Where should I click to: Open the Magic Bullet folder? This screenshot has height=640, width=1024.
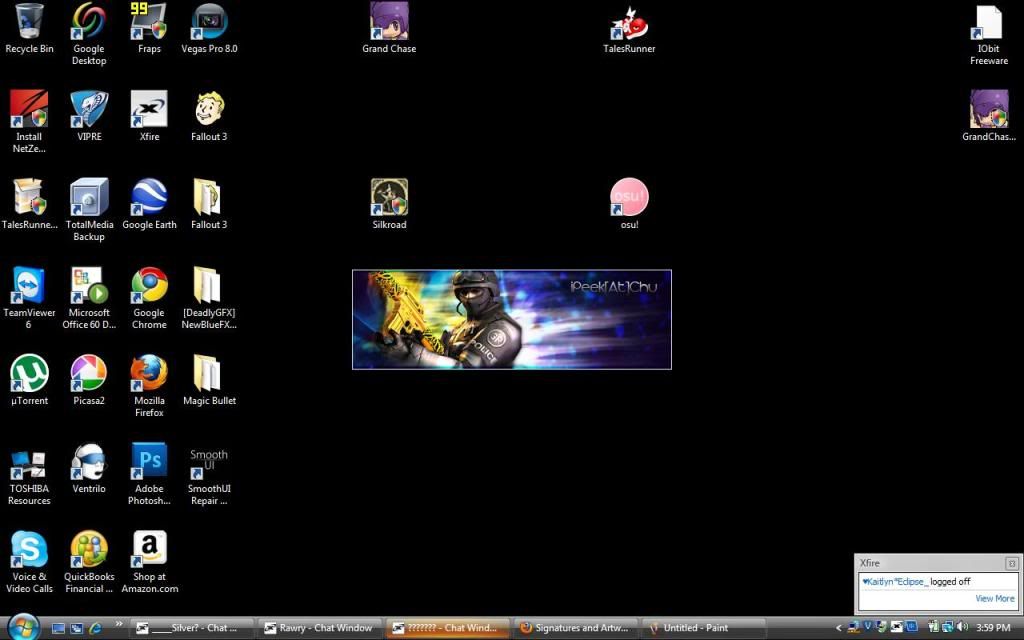pos(209,374)
